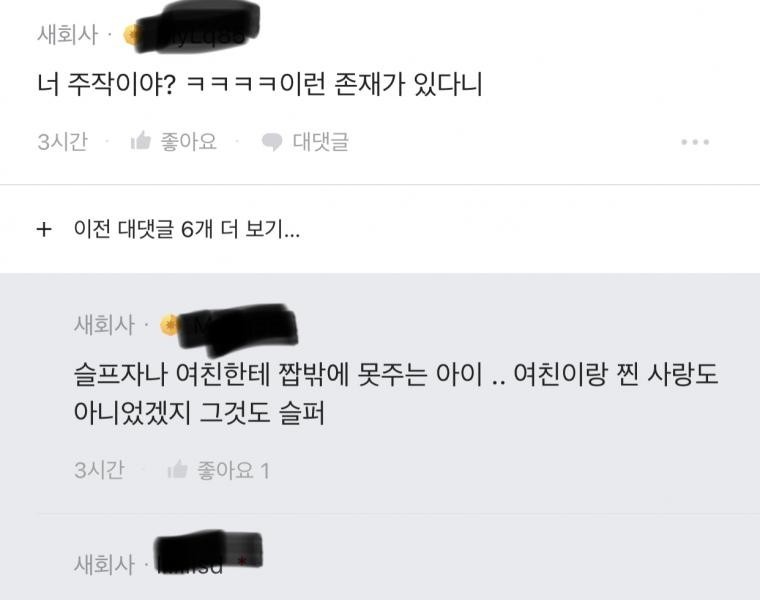Screen dimensions: 760x600
Task: Tap the yellow badge icon on the top comment
Action: (x=131, y=35)
